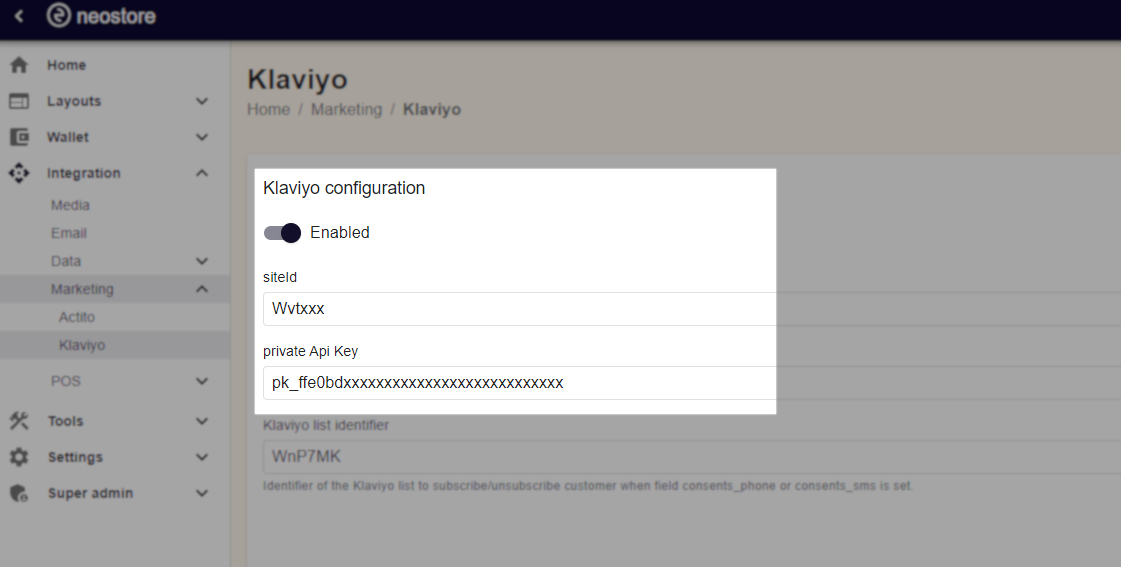Click the back arrow in top bar
The image size is (1121, 567).
(x=18, y=17)
